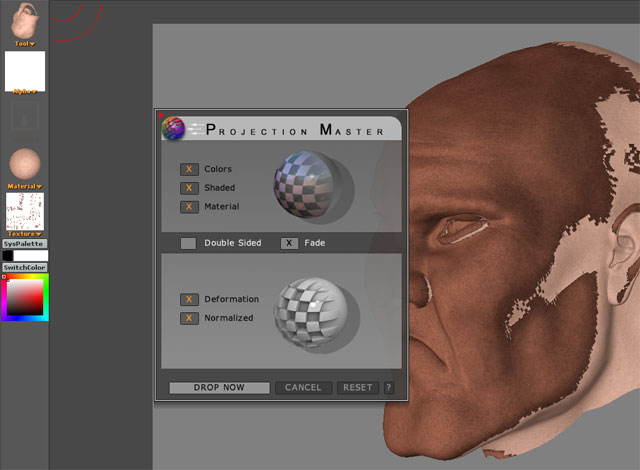Open Projection Master help question mark

tap(388, 388)
